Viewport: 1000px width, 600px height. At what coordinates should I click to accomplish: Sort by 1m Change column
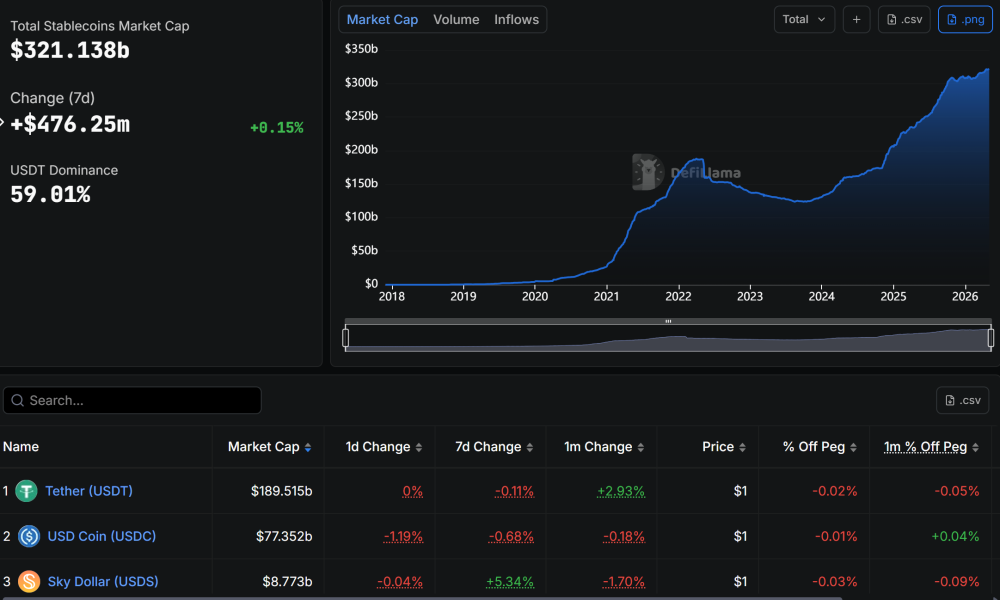tap(604, 447)
